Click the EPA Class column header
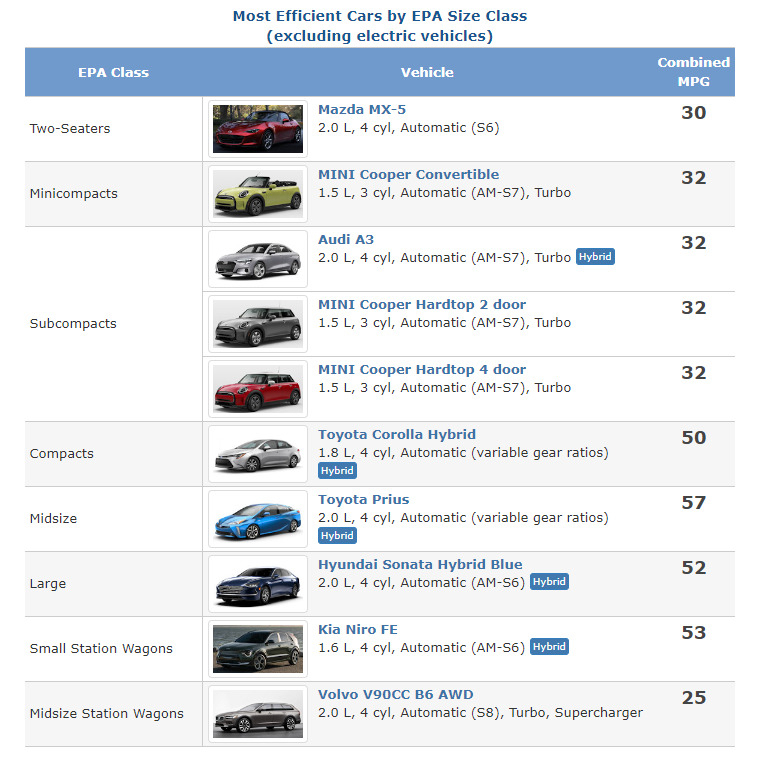This screenshot has width=757, height=762. pos(114,72)
